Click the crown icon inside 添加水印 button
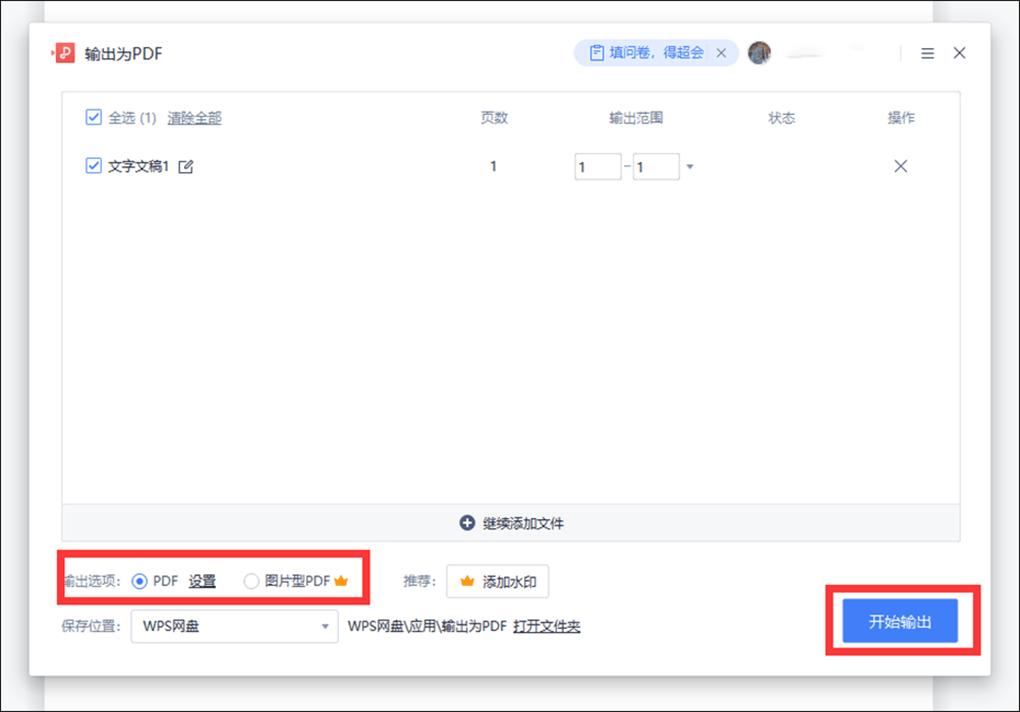Image resolution: width=1020 pixels, height=712 pixels. 466,581
